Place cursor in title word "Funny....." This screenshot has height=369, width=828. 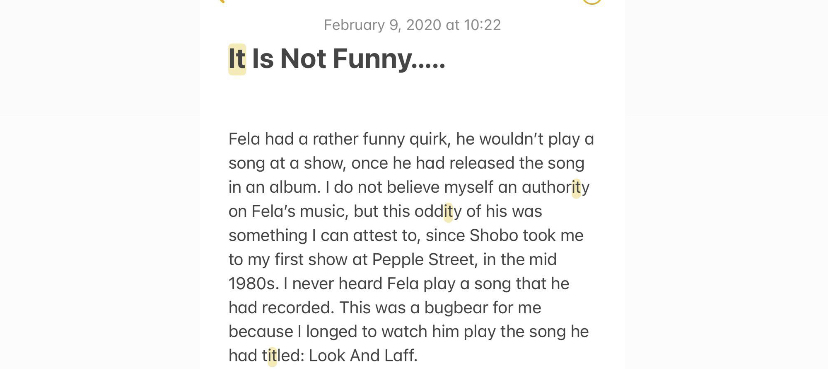[x=389, y=59]
